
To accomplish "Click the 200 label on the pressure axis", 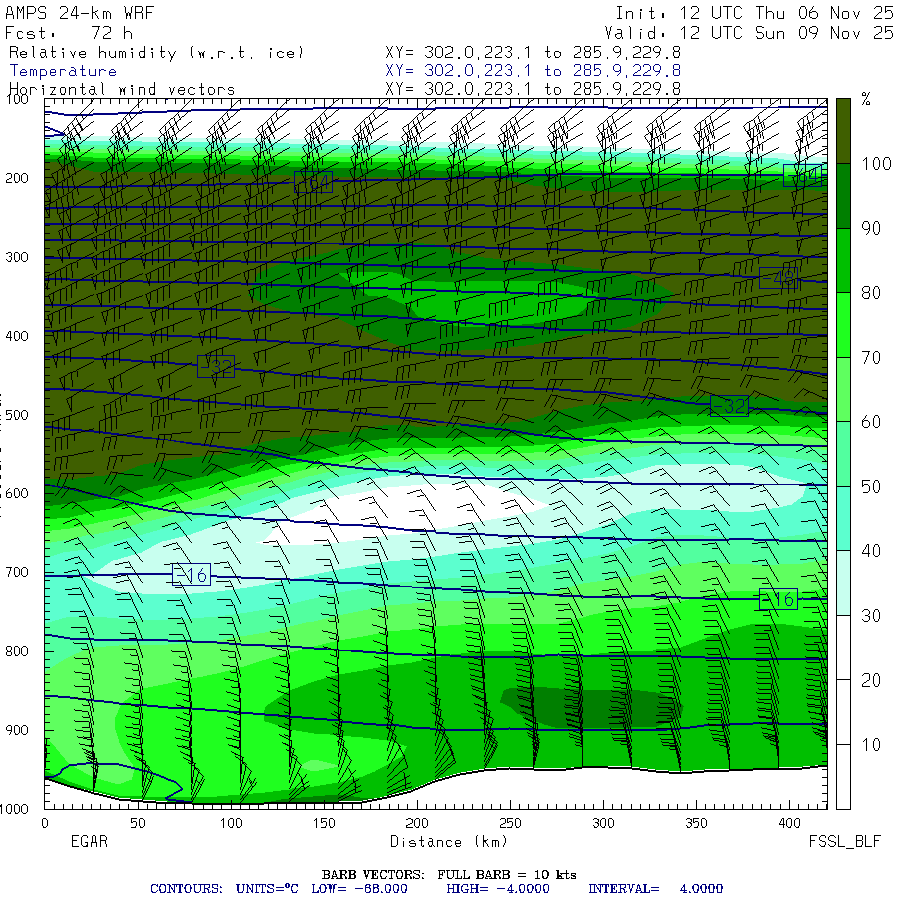I will tap(17, 179).
